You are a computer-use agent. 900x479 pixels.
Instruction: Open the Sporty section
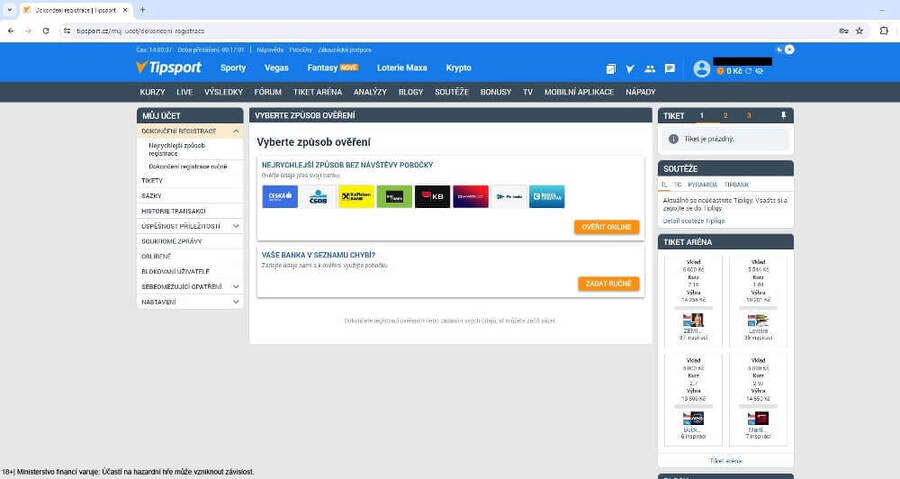coord(233,68)
